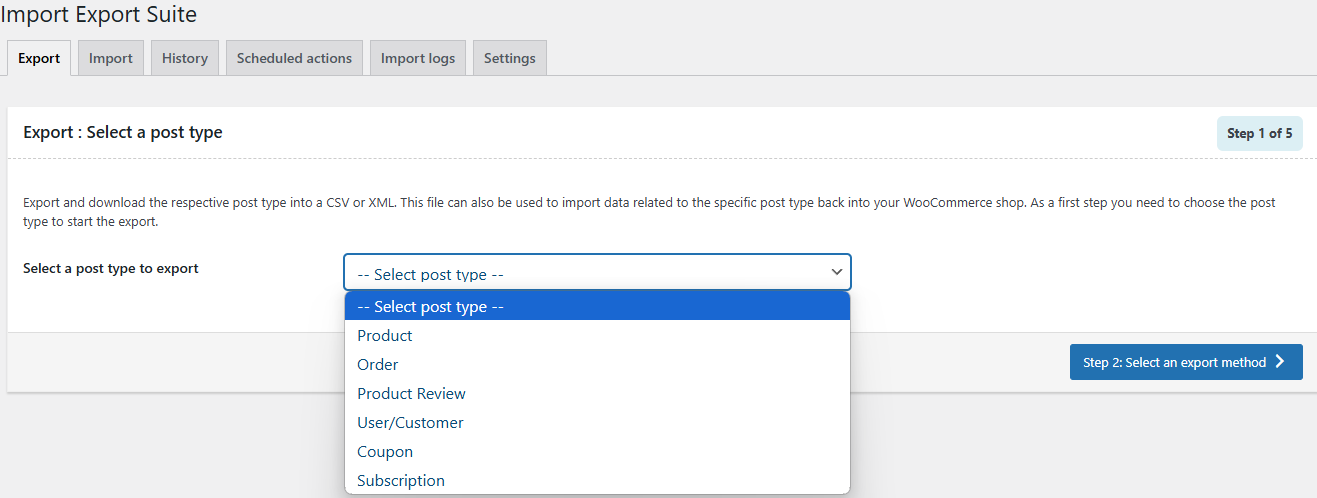1317x498 pixels.
Task: View the Import logs tab
Action: [x=418, y=58]
